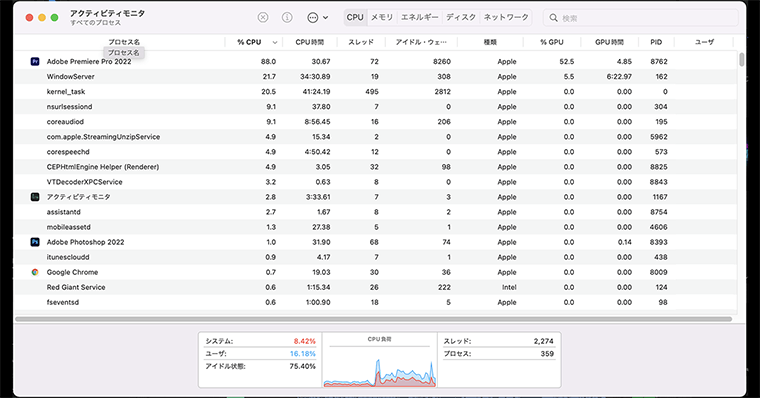Toggle % CPU sort order arrow
The height and width of the screenshot is (398, 760).
(275, 43)
